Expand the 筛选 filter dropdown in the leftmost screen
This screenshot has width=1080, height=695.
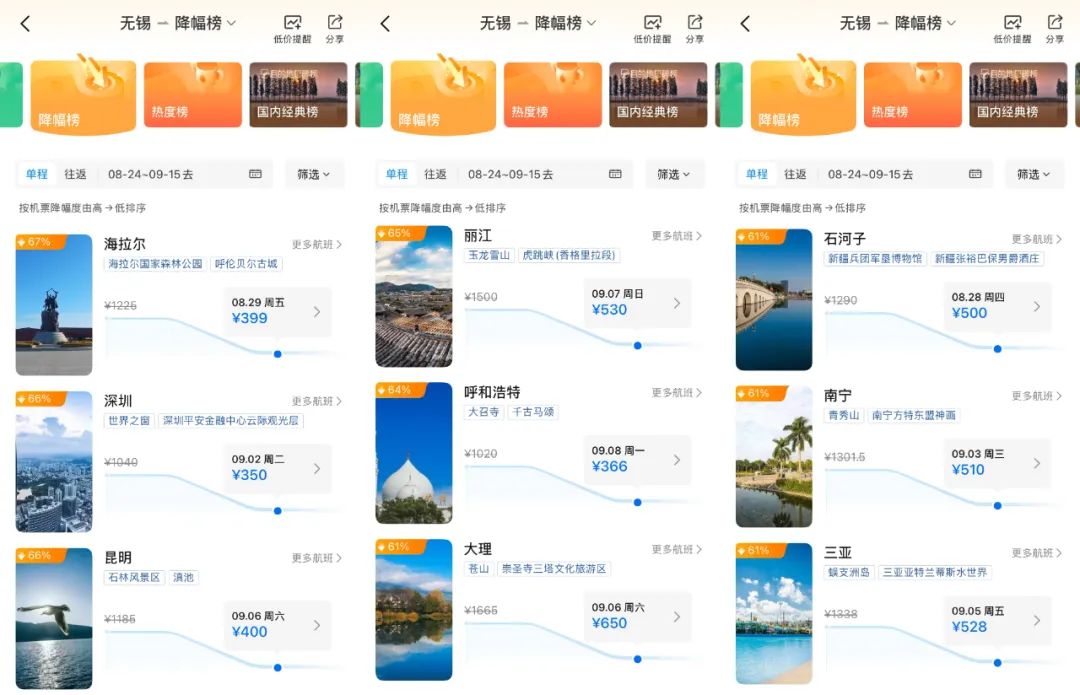(x=314, y=174)
